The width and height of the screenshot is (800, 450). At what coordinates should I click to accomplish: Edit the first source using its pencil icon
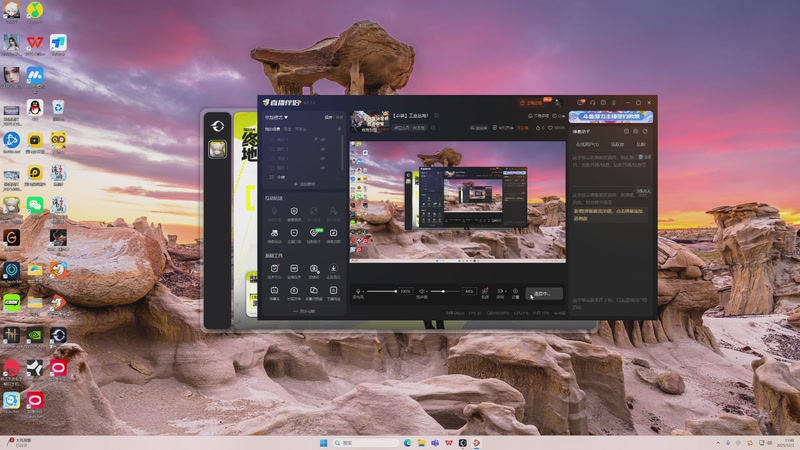[x=316, y=139]
